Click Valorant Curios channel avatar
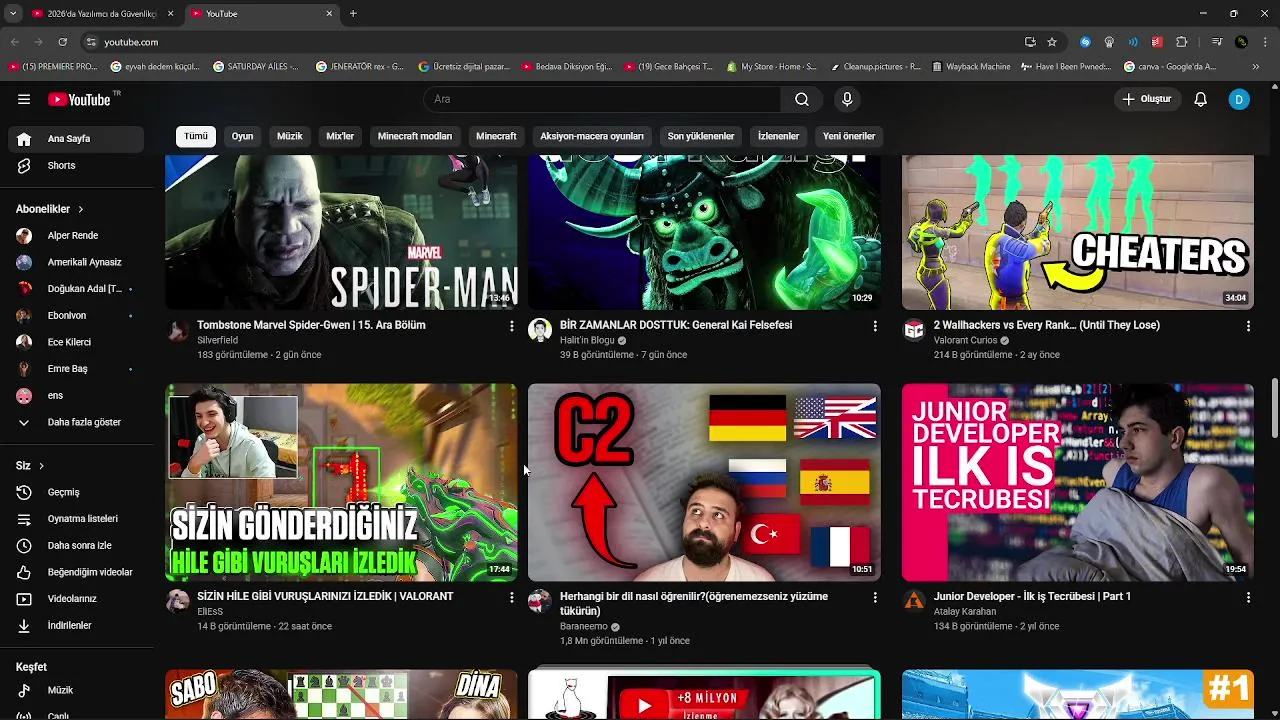1280x720 pixels. 914,331
